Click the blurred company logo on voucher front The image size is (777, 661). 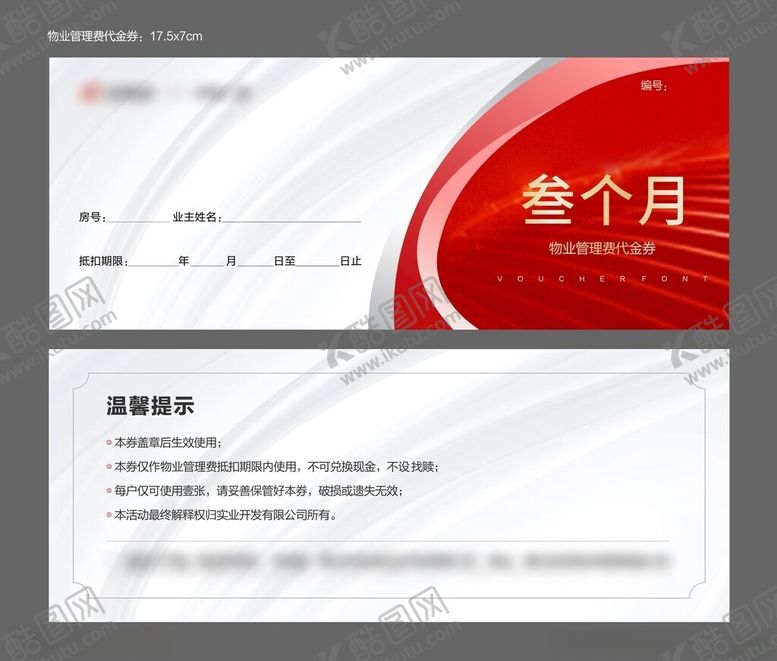click(x=165, y=94)
